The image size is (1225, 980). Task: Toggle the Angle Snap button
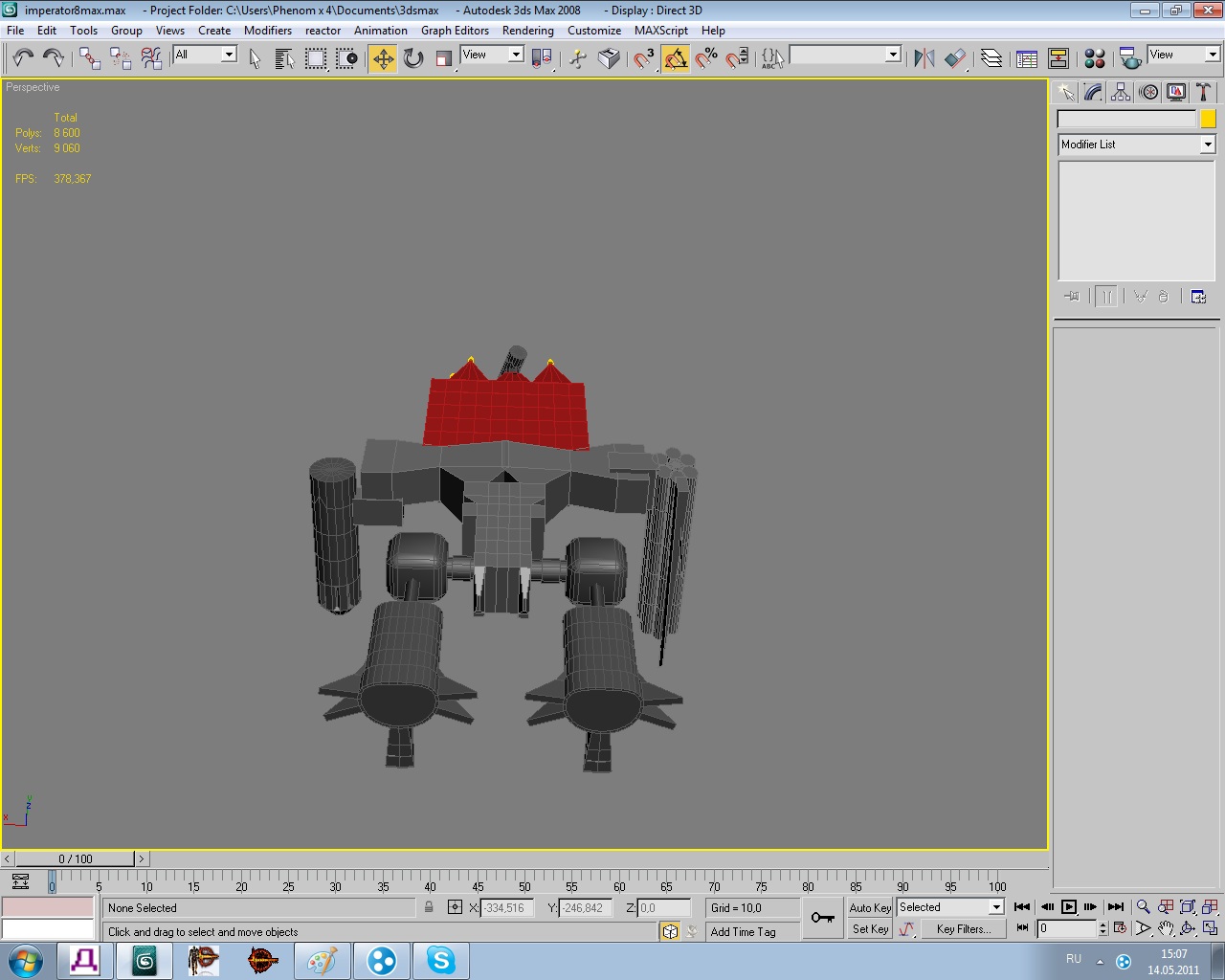tap(675, 58)
